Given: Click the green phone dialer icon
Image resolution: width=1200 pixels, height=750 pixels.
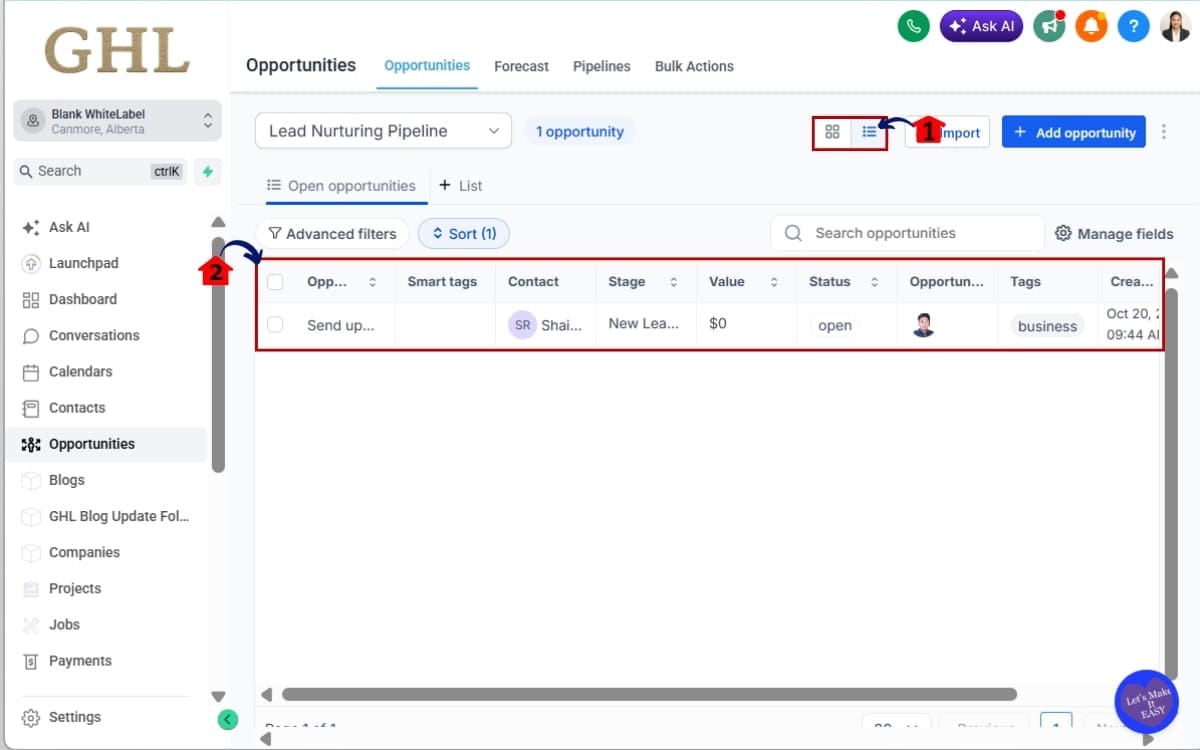Looking at the screenshot, I should (913, 26).
